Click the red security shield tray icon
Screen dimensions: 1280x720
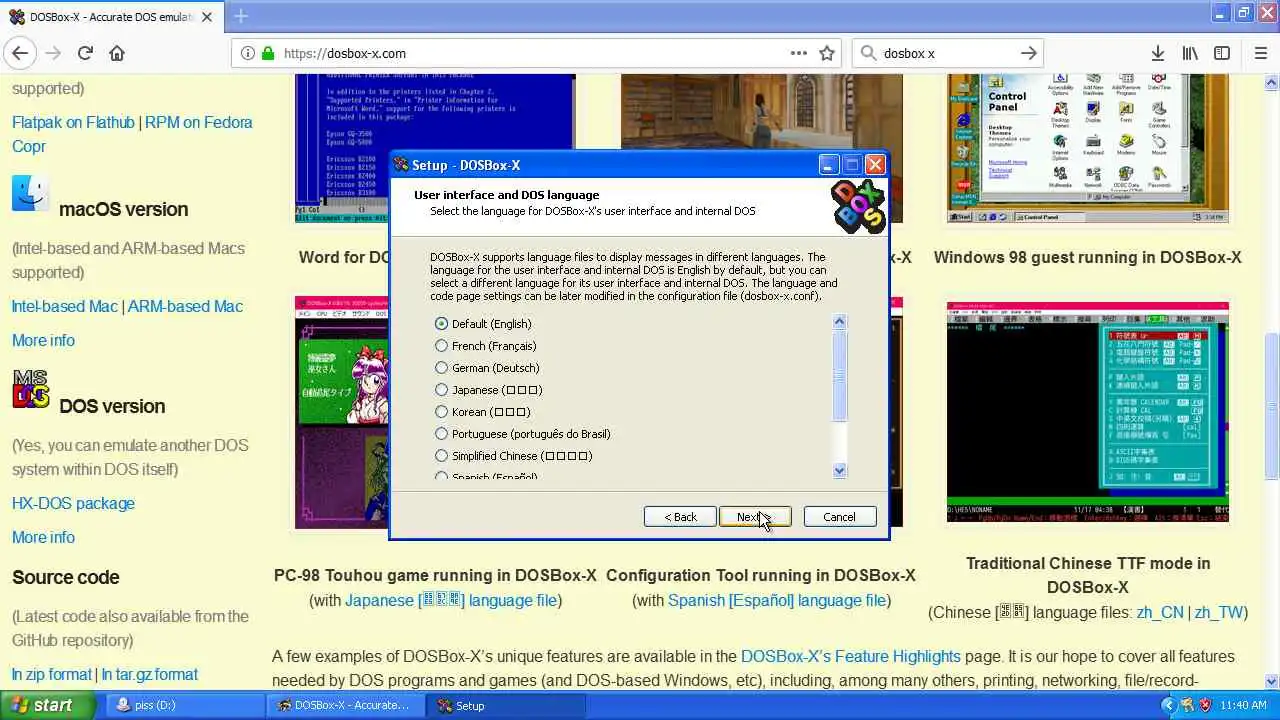point(1205,705)
